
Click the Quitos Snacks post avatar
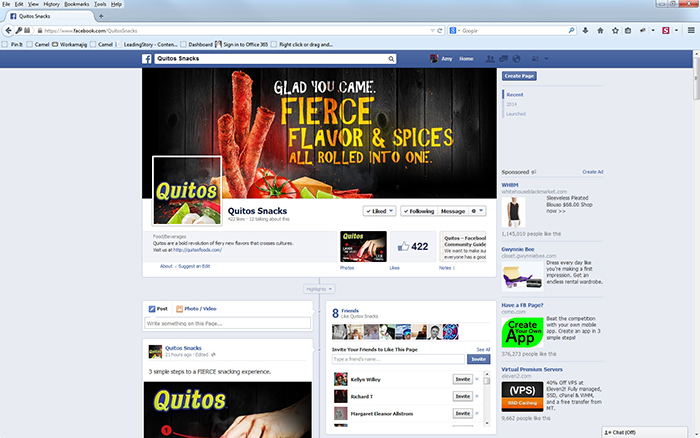tap(155, 351)
